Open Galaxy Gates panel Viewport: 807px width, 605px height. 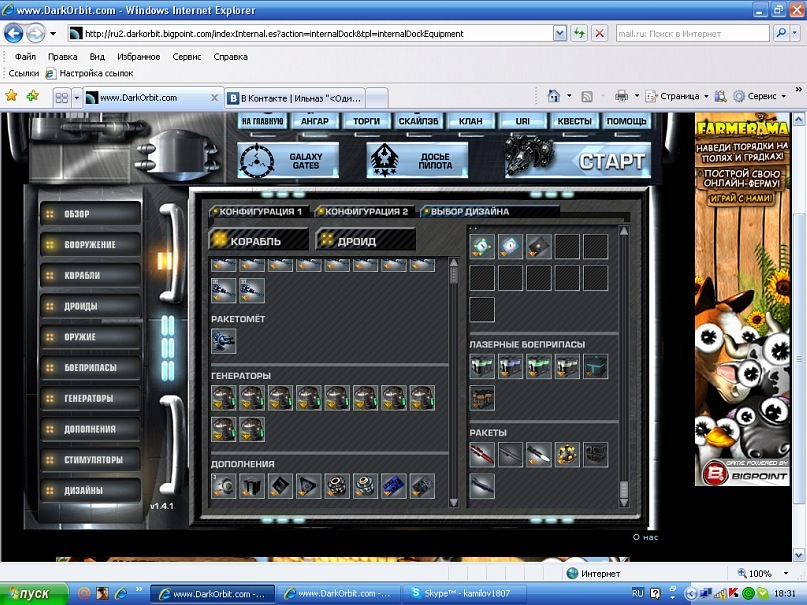[288, 159]
